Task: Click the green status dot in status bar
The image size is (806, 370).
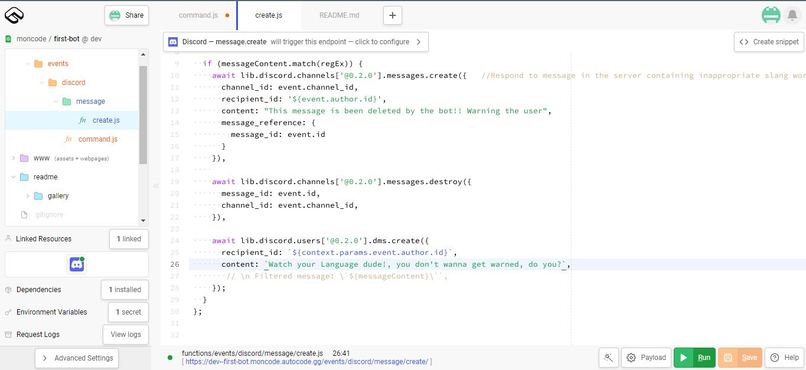Action: [x=170, y=357]
